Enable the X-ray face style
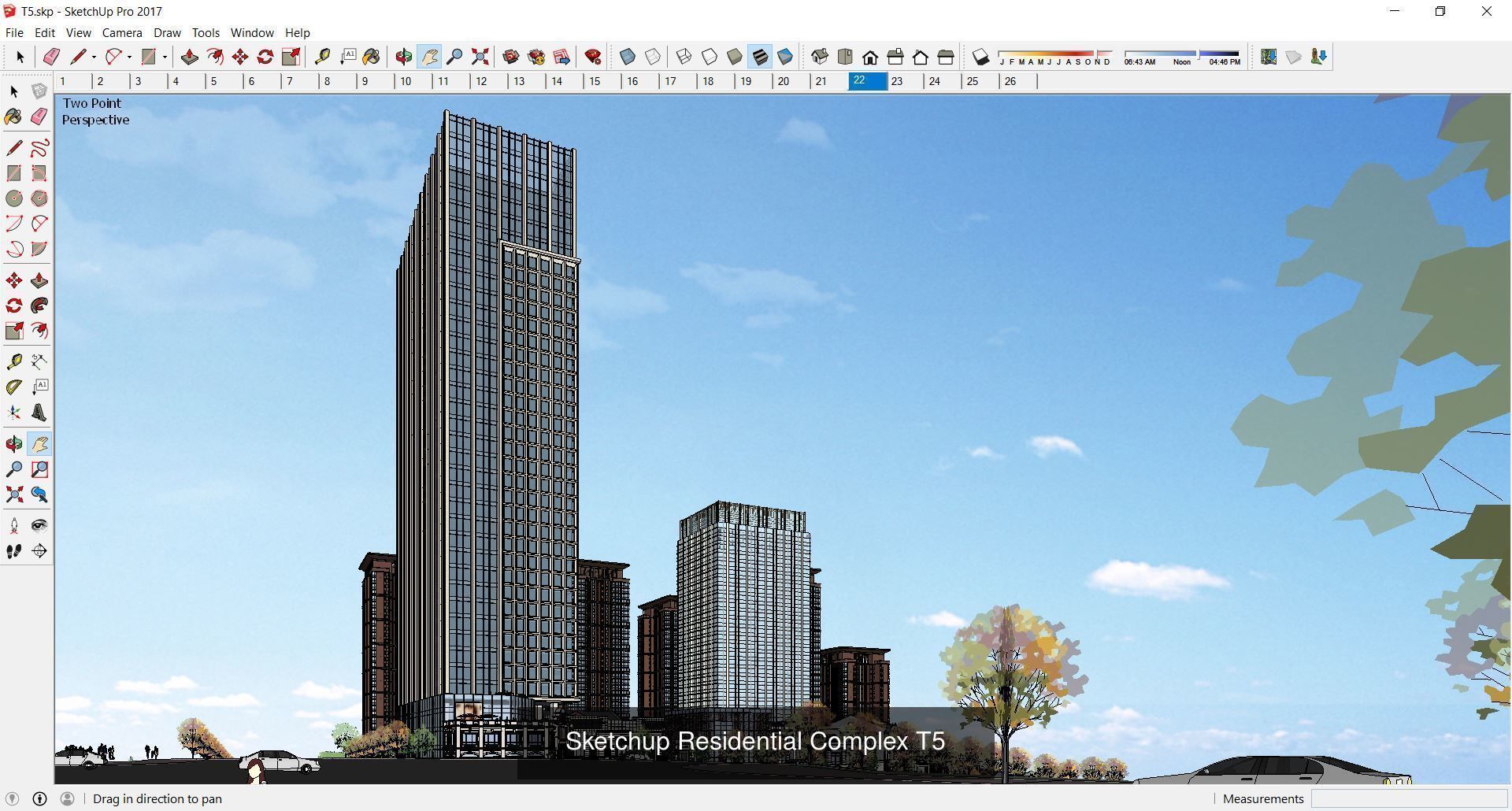1512x811 pixels. (x=627, y=57)
